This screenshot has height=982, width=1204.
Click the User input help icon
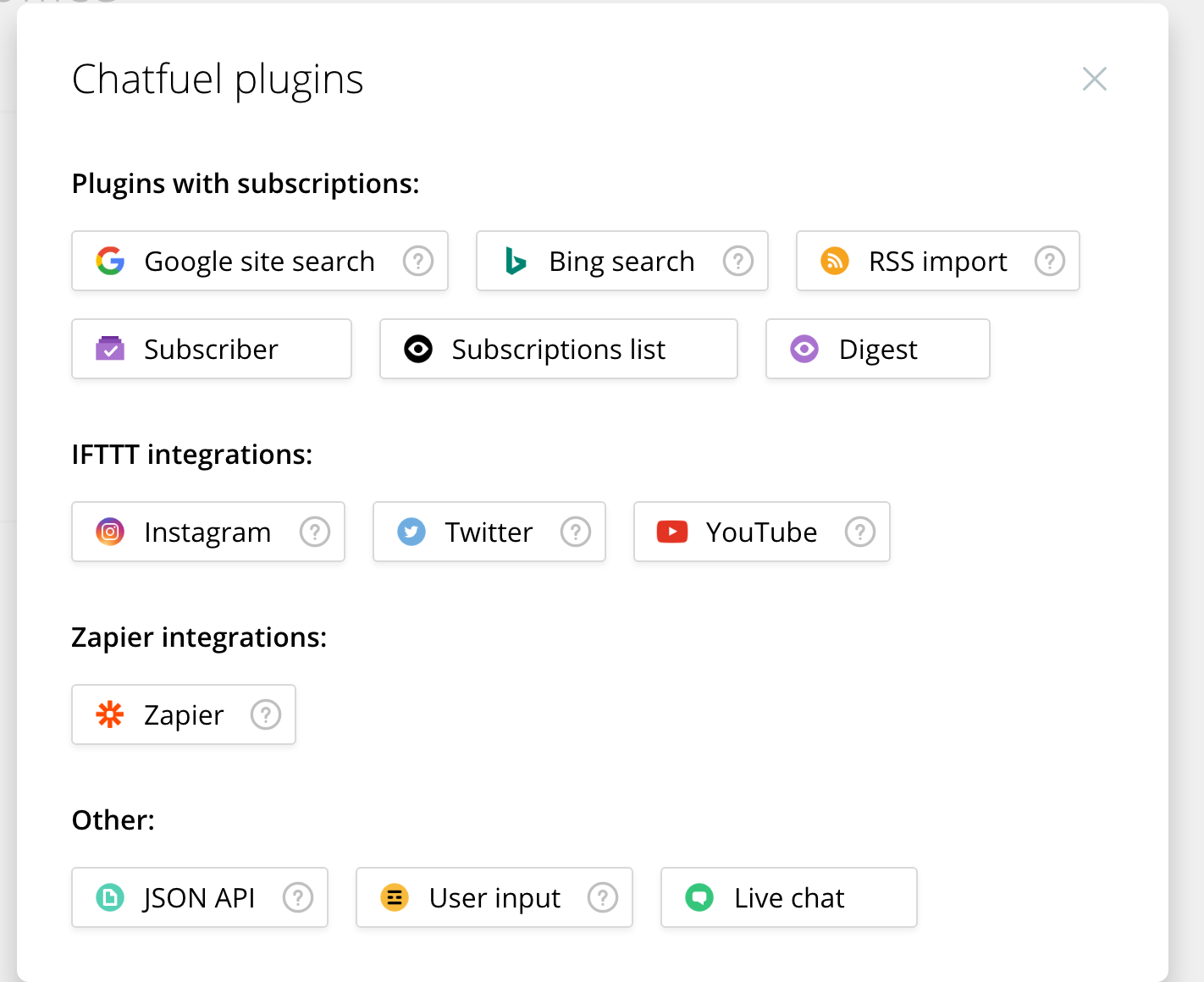coord(602,897)
